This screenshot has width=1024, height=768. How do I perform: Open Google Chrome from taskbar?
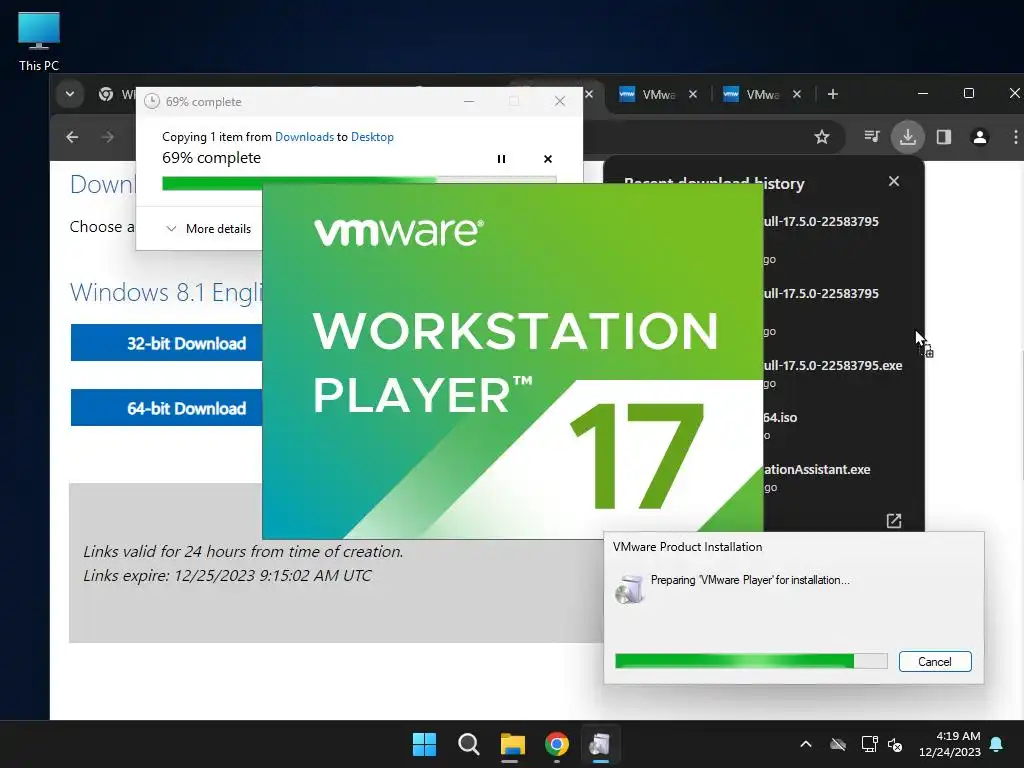tap(556, 744)
